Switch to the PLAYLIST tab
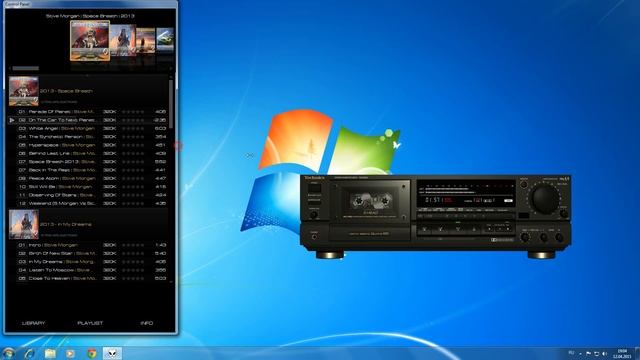 coord(90,323)
